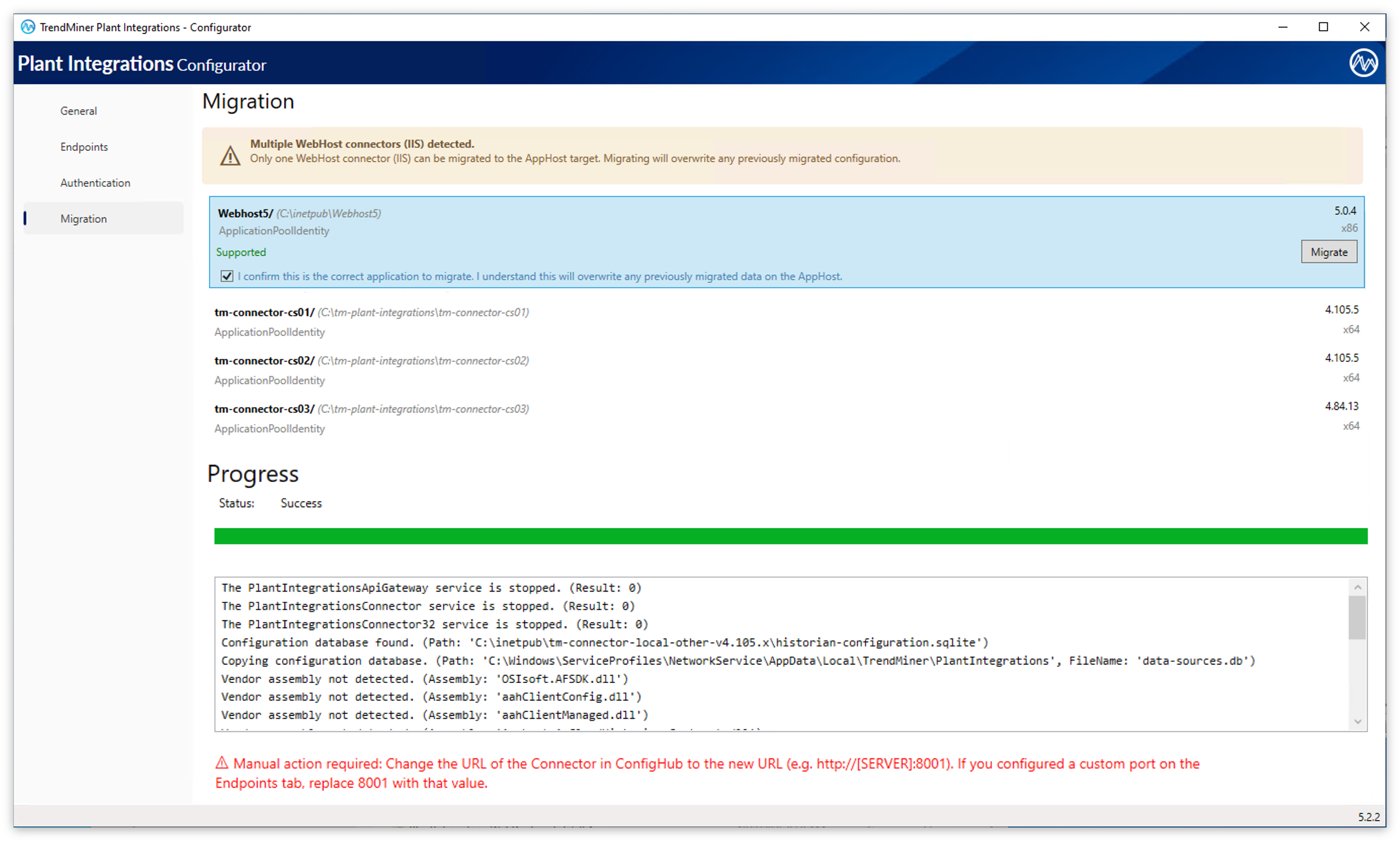Open the Authentication section
The height and width of the screenshot is (841, 1400).
coord(95,182)
